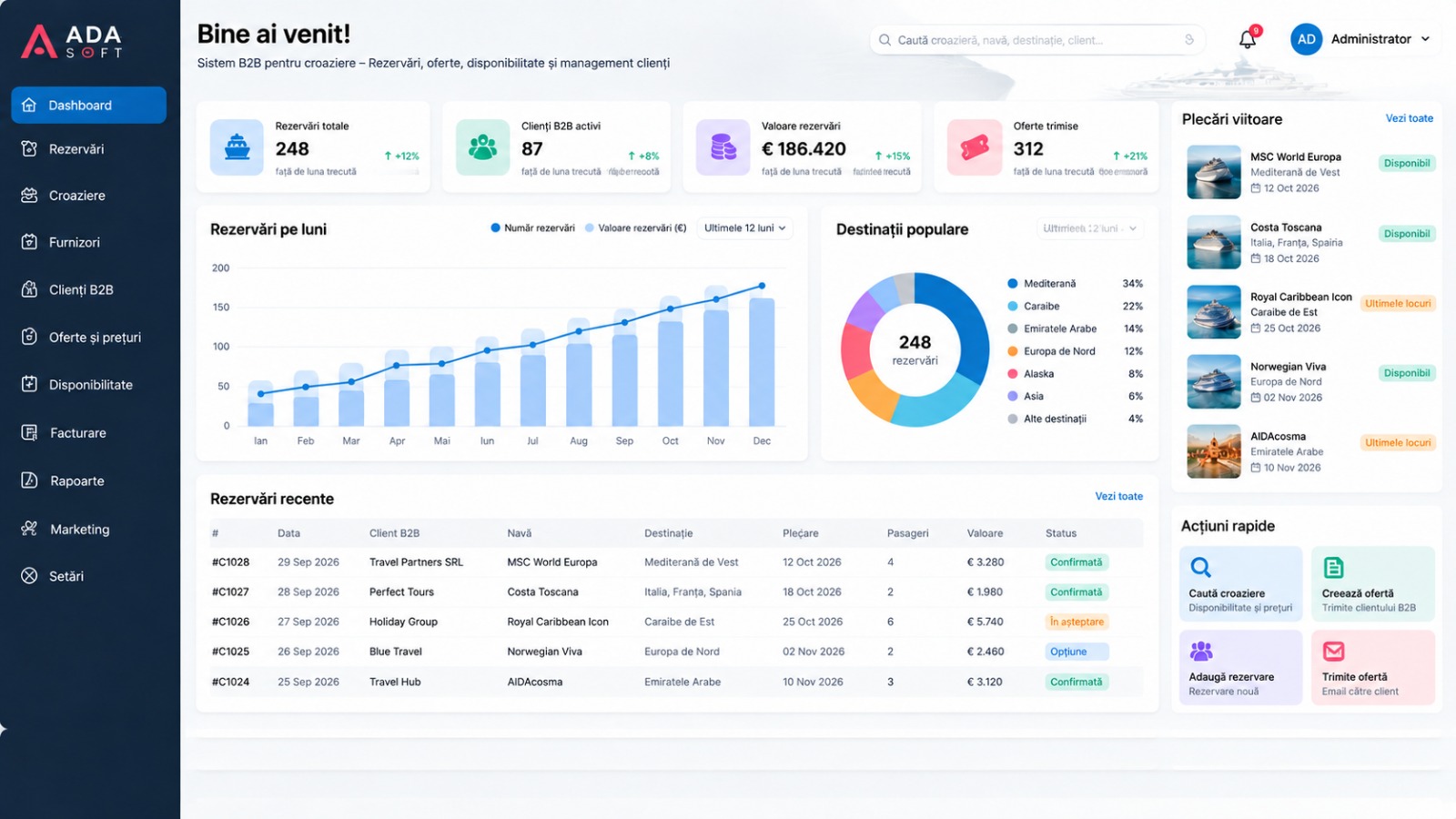
Task: Click the În așteptare status for #C1026
Action: point(1077,622)
